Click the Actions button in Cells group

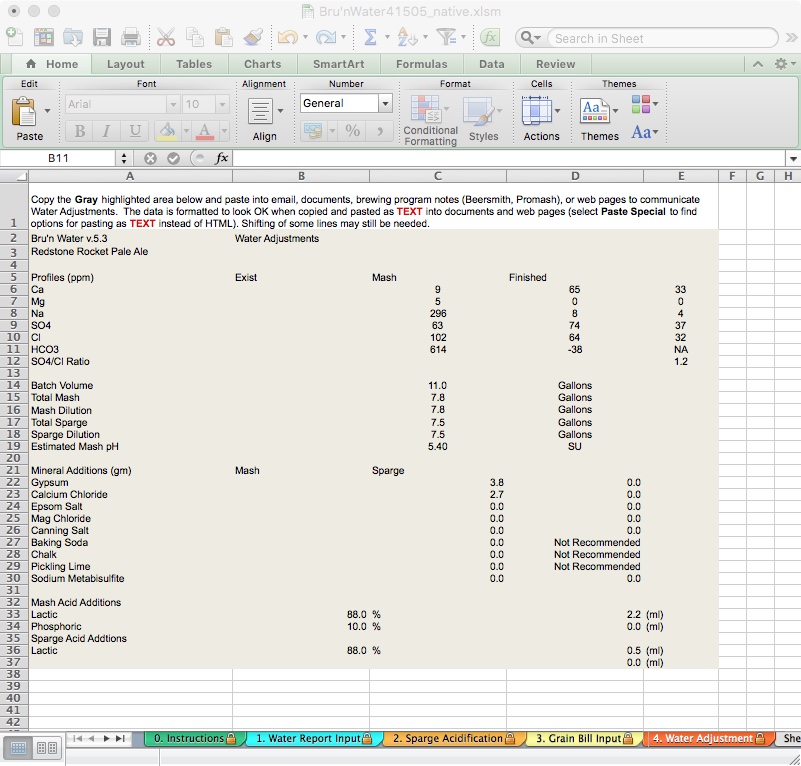pyautogui.click(x=541, y=117)
